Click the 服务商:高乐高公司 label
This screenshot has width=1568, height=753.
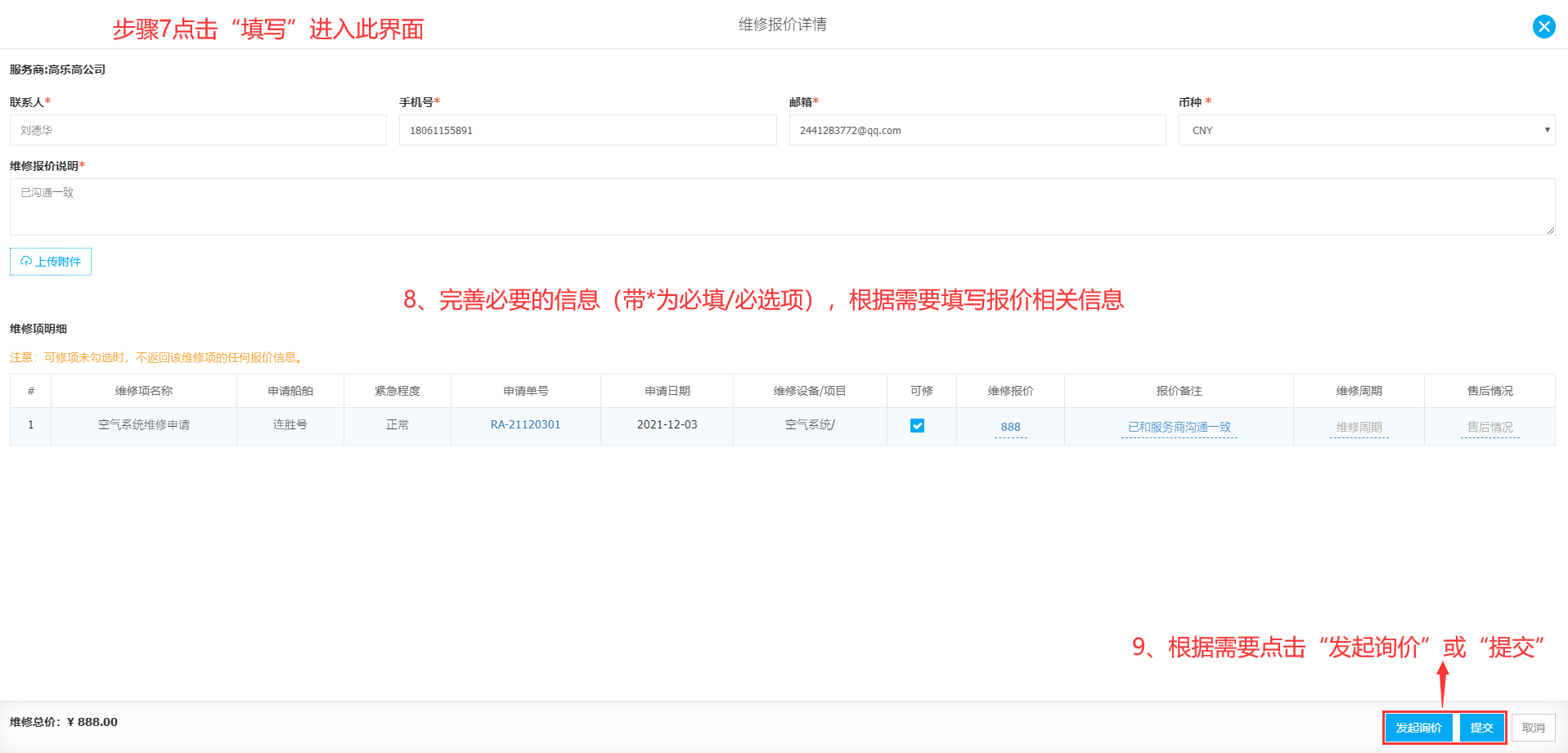(x=57, y=69)
